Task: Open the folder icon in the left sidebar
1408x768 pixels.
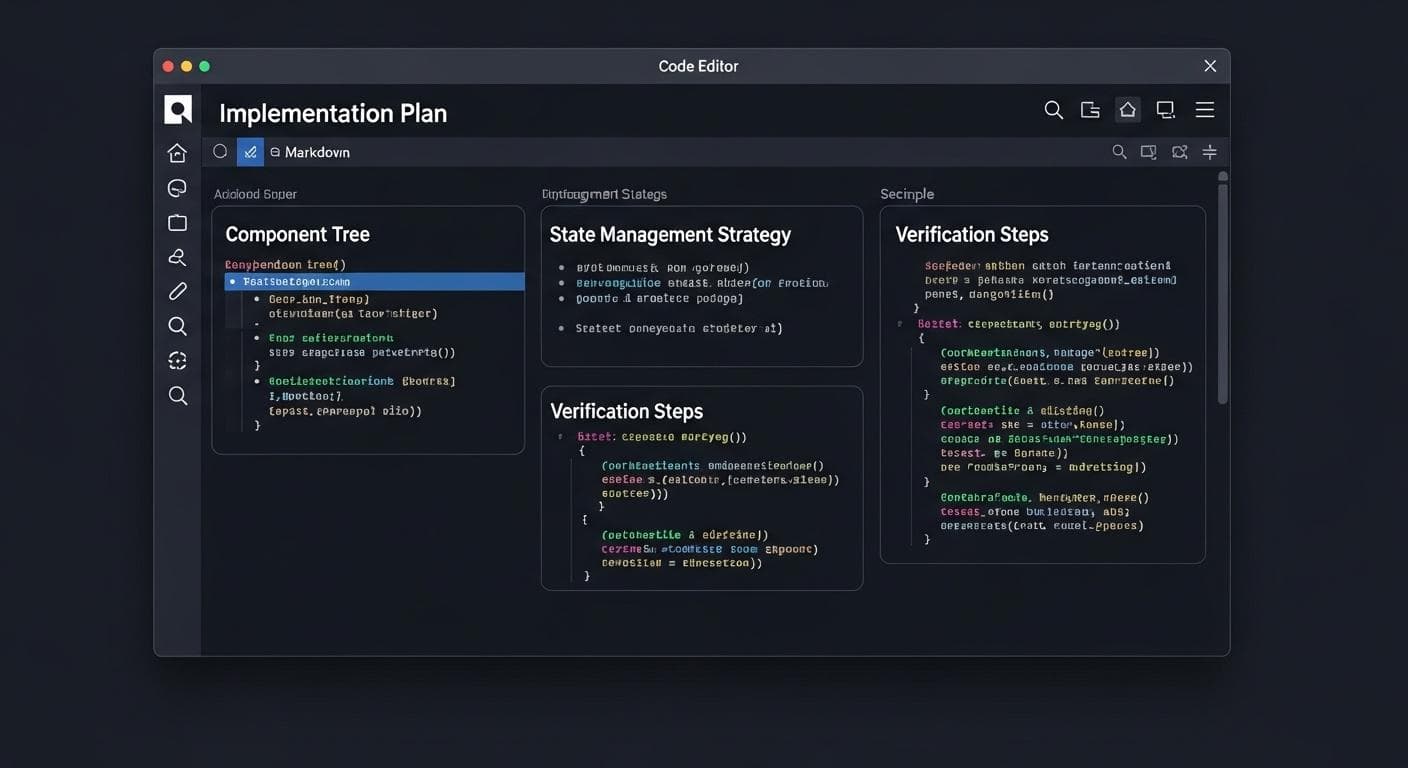Action: 177,222
